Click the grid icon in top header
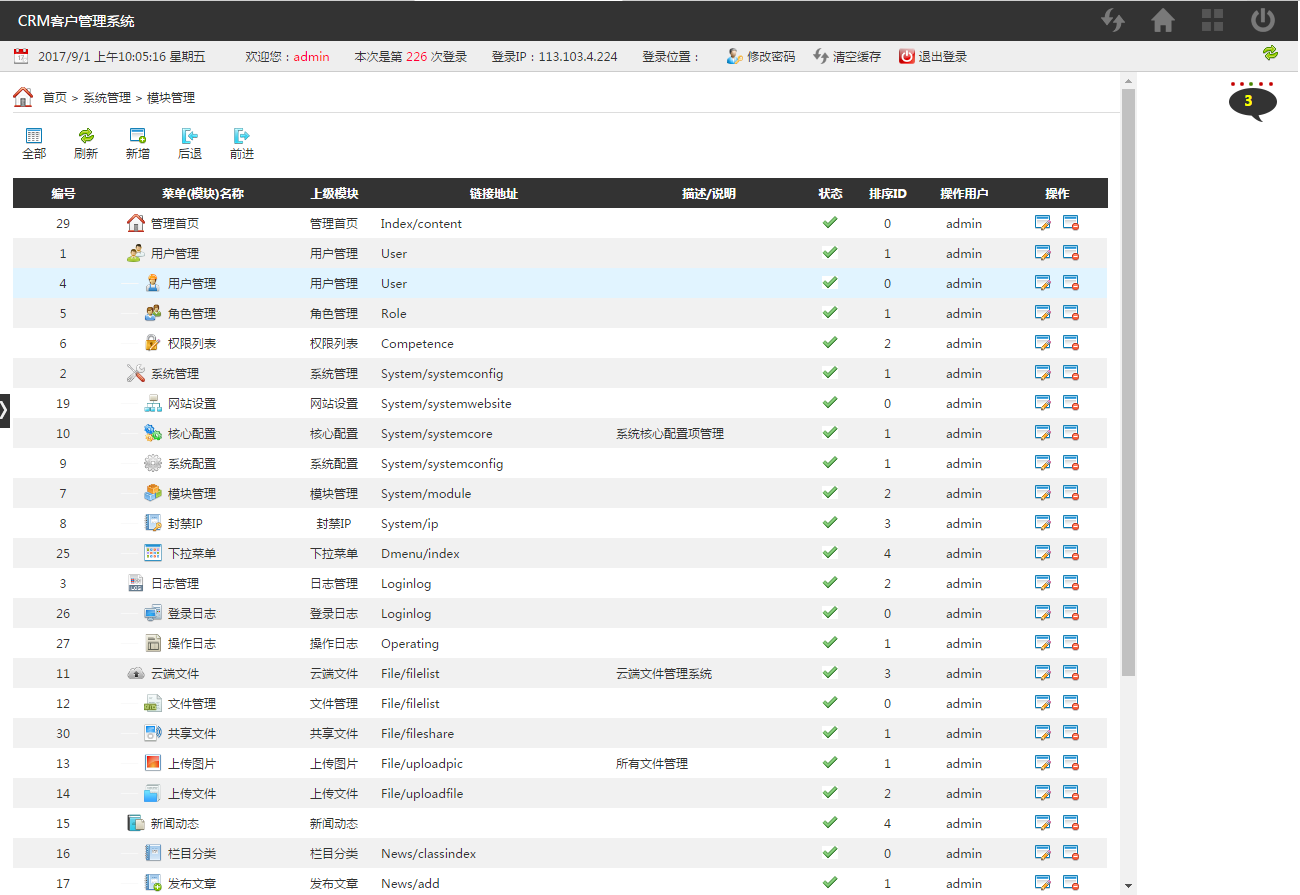 point(1212,20)
